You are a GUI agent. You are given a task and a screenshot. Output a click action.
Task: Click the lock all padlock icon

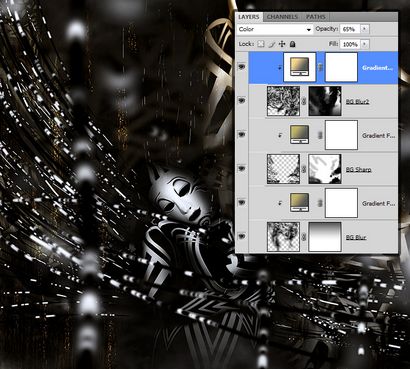tap(293, 44)
